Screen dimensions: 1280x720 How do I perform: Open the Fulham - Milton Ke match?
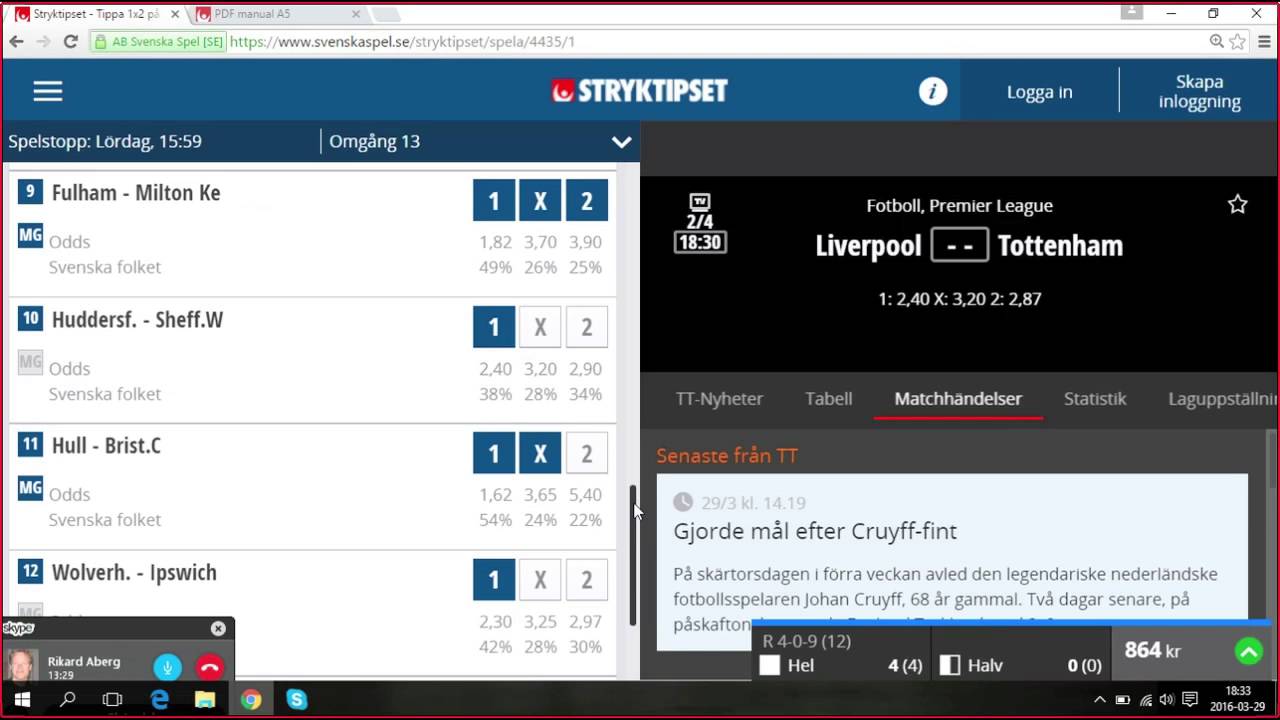point(136,193)
